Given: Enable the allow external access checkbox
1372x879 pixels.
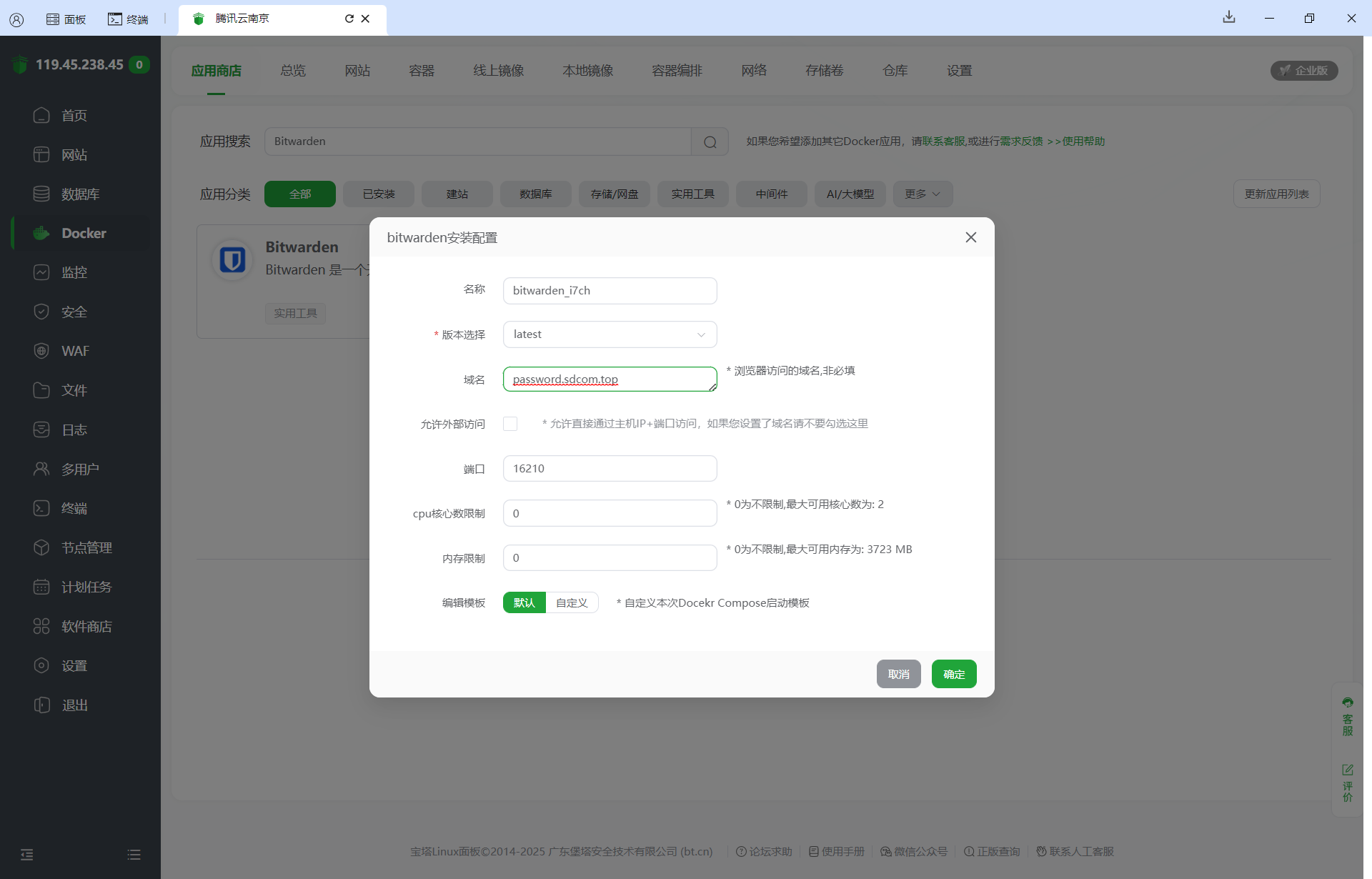Looking at the screenshot, I should (510, 424).
